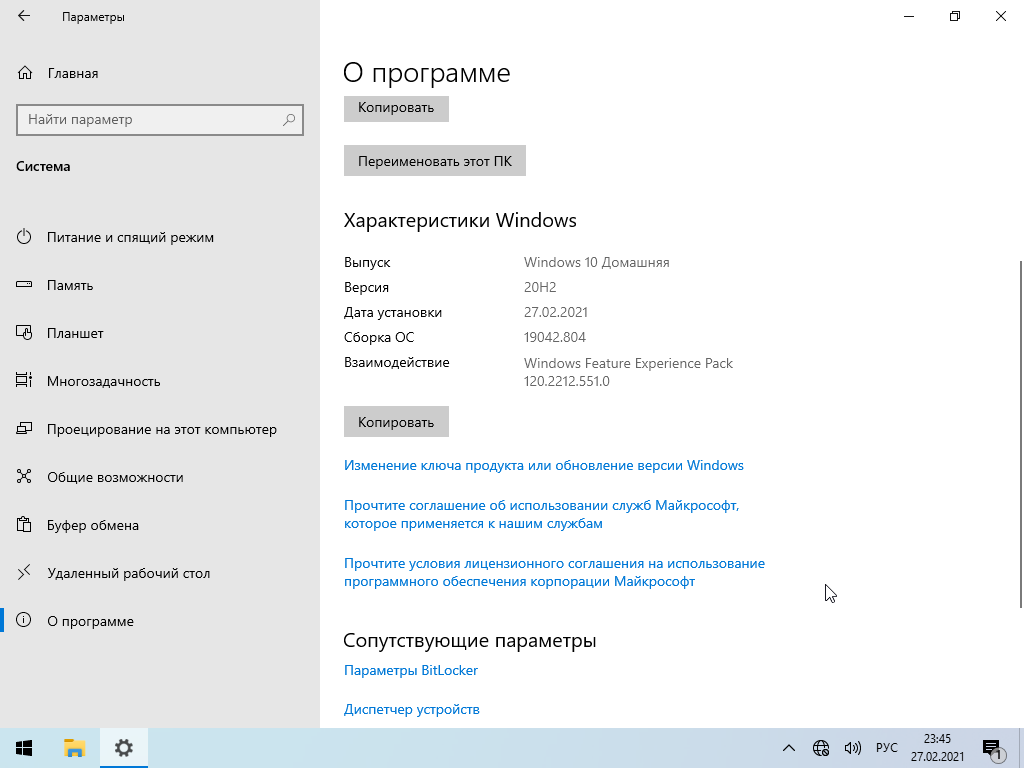Go back with the arrow icon
1024x768 pixels.
click(24, 16)
